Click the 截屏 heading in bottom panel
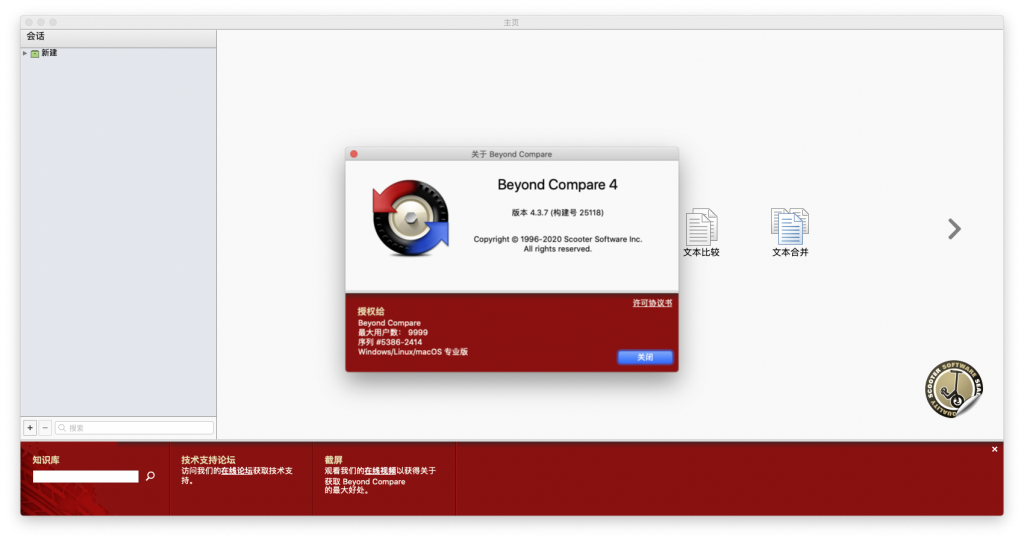Viewport: 1024px width, 541px height. tap(333, 459)
